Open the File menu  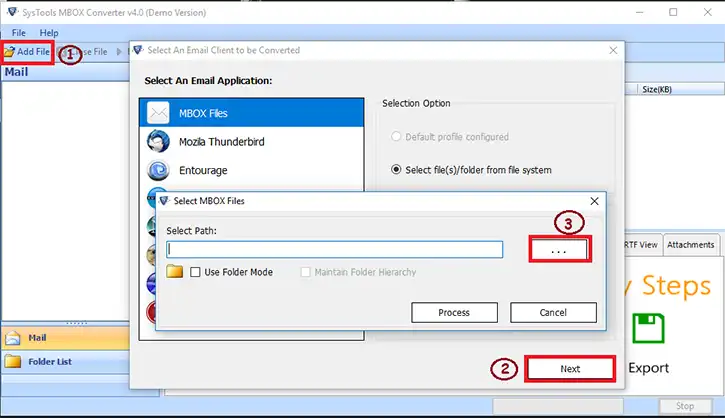18,33
